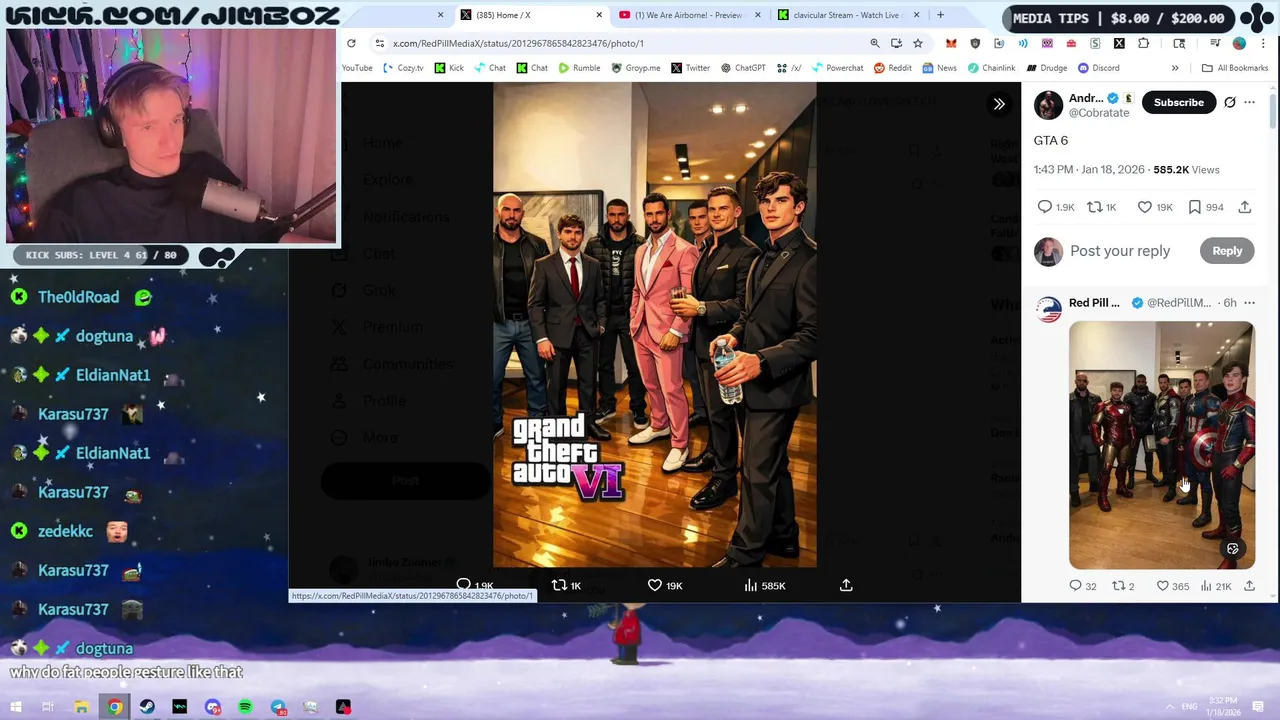Open the Rumble bookmark
Screen dimensions: 1280x720
[x=579, y=68]
